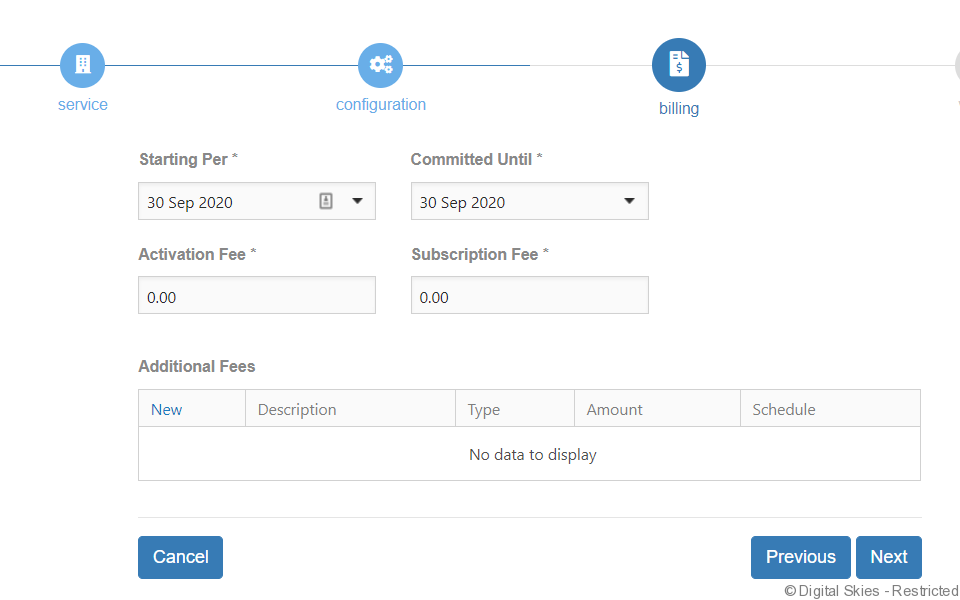960x600 pixels.
Task: Open the Starting Per date dropdown arrow
Action: coord(357,201)
